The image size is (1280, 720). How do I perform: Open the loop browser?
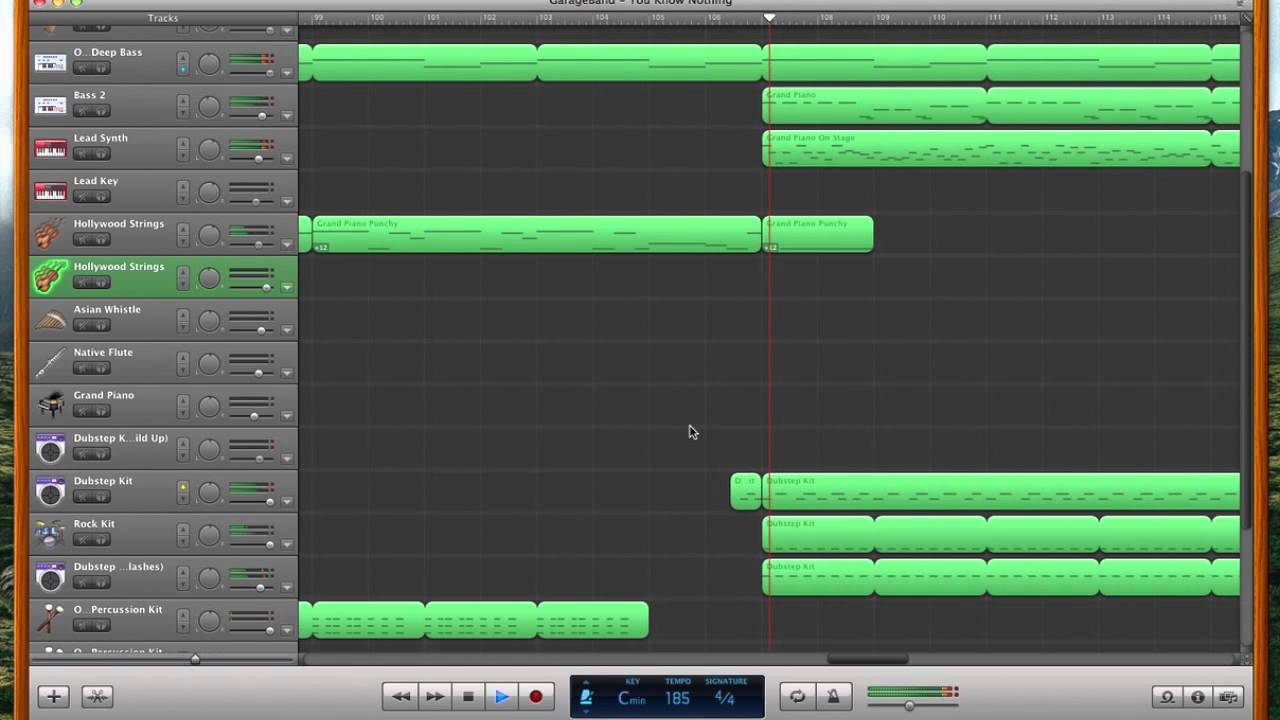point(1166,697)
